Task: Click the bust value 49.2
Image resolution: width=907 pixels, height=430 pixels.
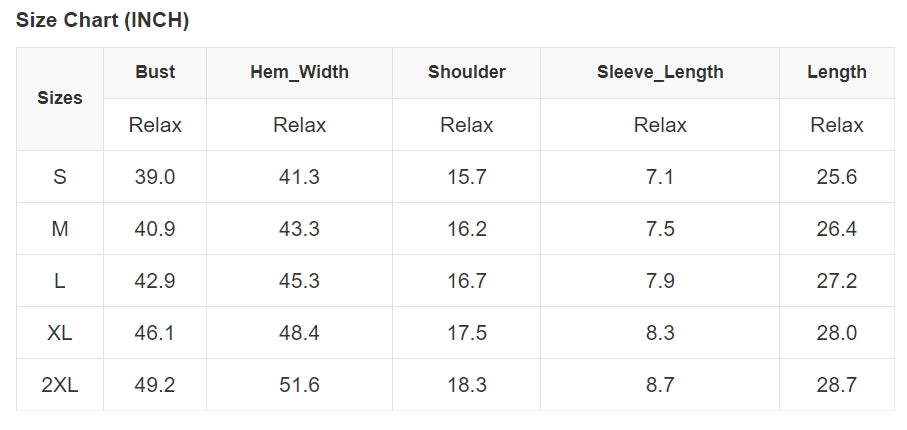Action: (155, 385)
